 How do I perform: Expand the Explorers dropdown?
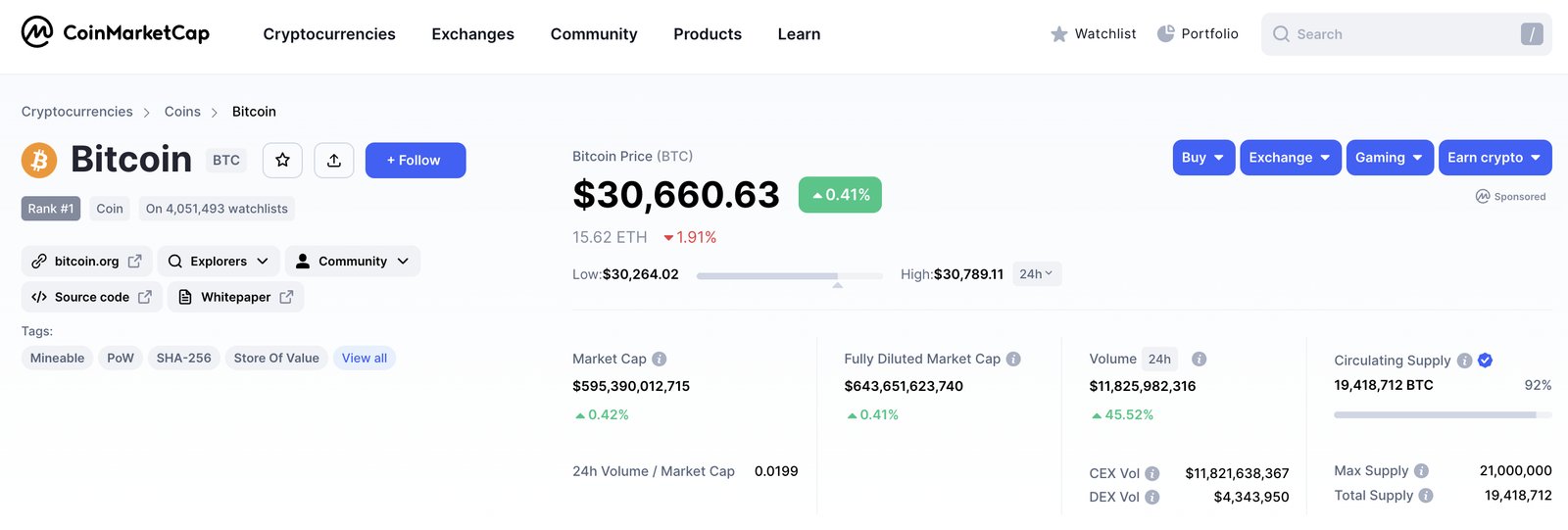(x=219, y=262)
